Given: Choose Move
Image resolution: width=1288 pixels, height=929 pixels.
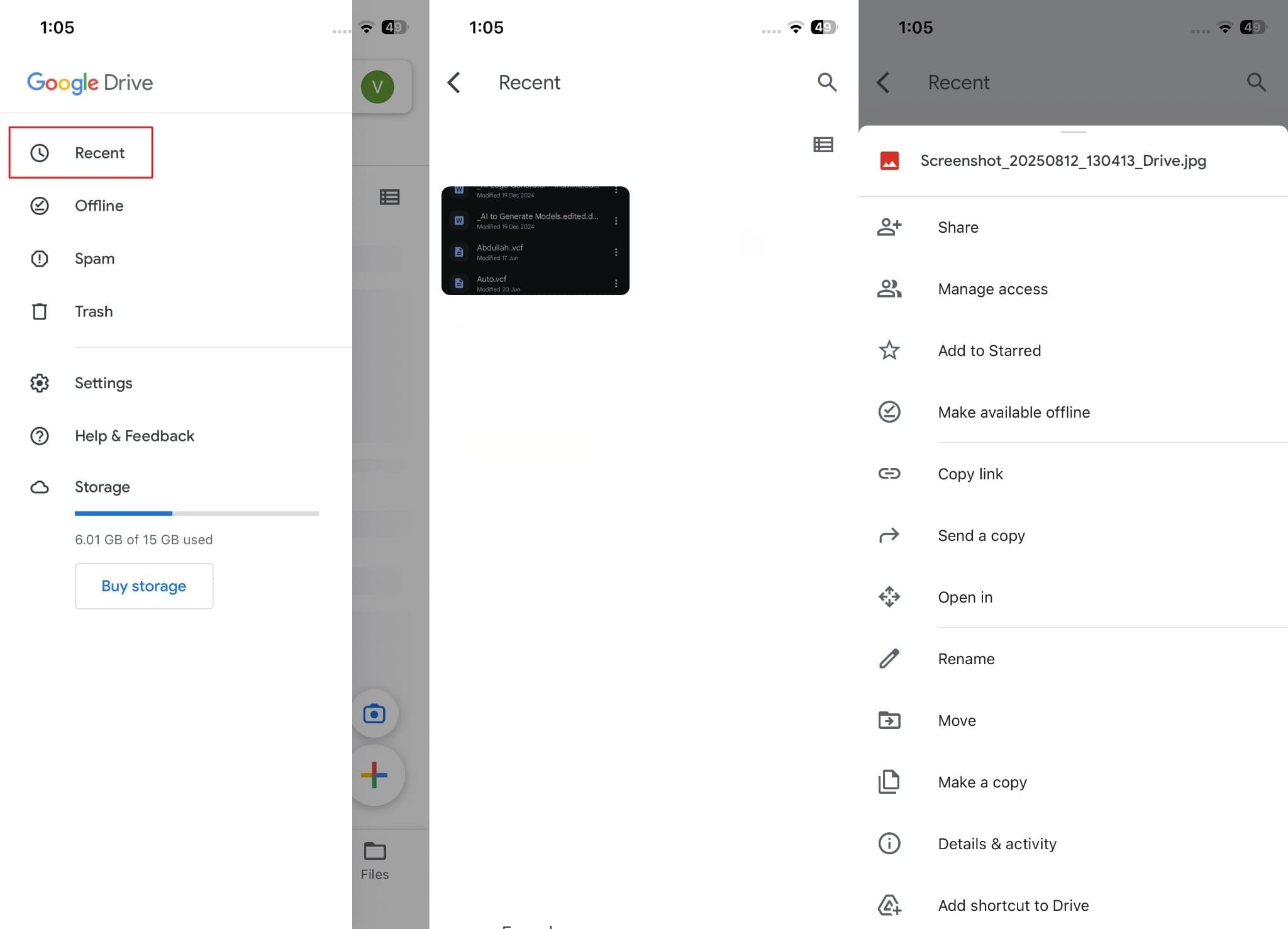Looking at the screenshot, I should tap(1073, 720).
